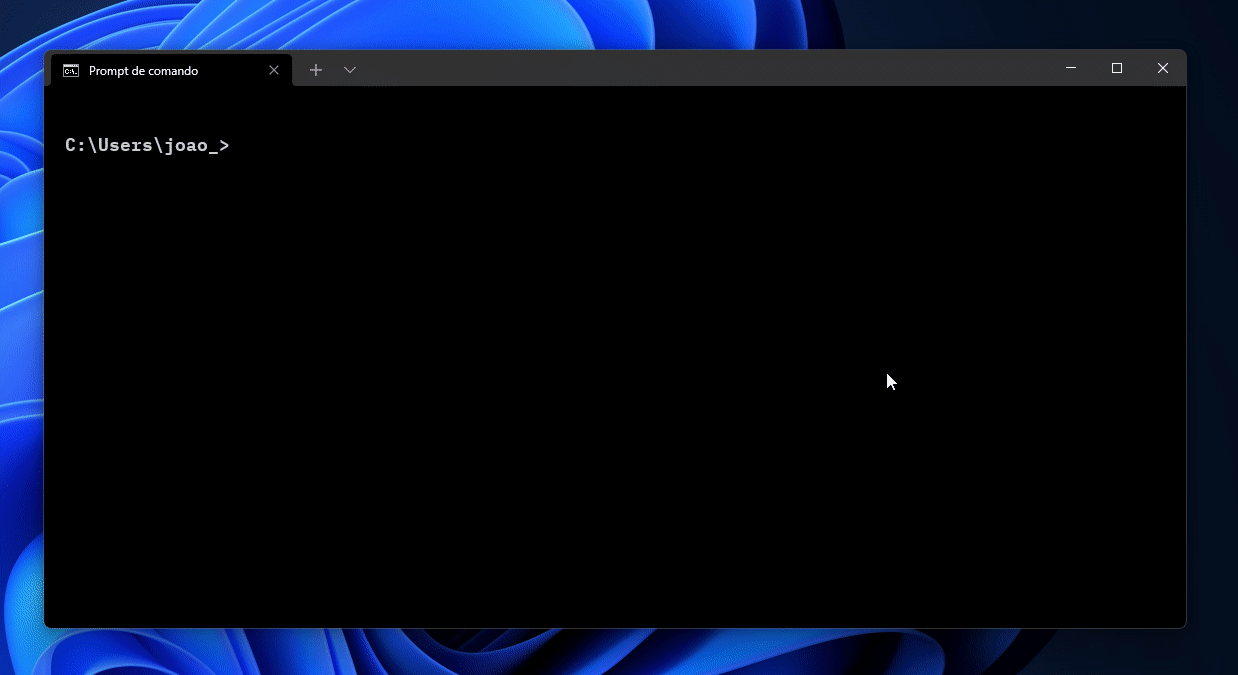Expand the new tab profile dropdown
The image size is (1238, 675).
click(350, 70)
